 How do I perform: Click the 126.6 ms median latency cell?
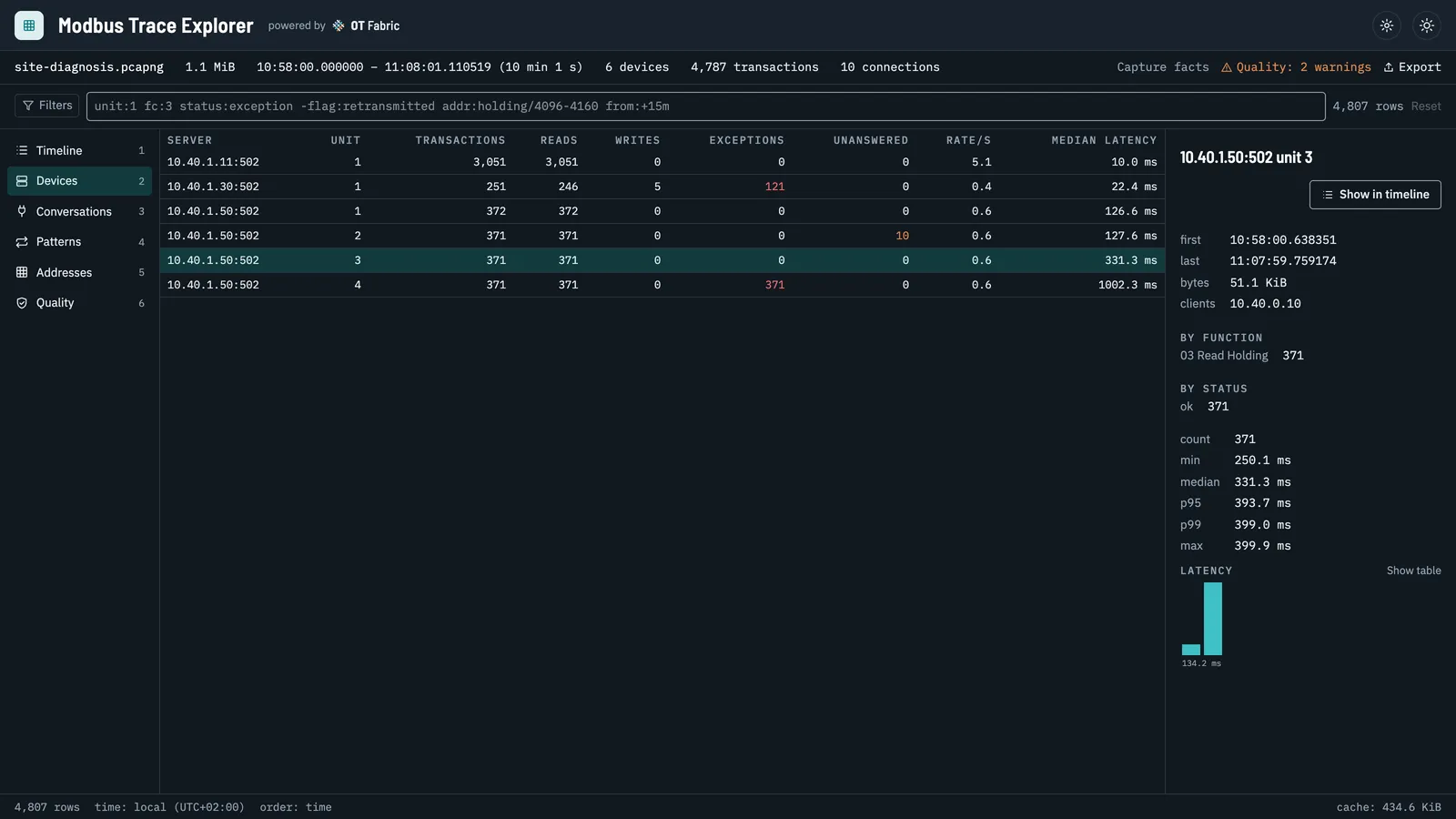click(1131, 211)
